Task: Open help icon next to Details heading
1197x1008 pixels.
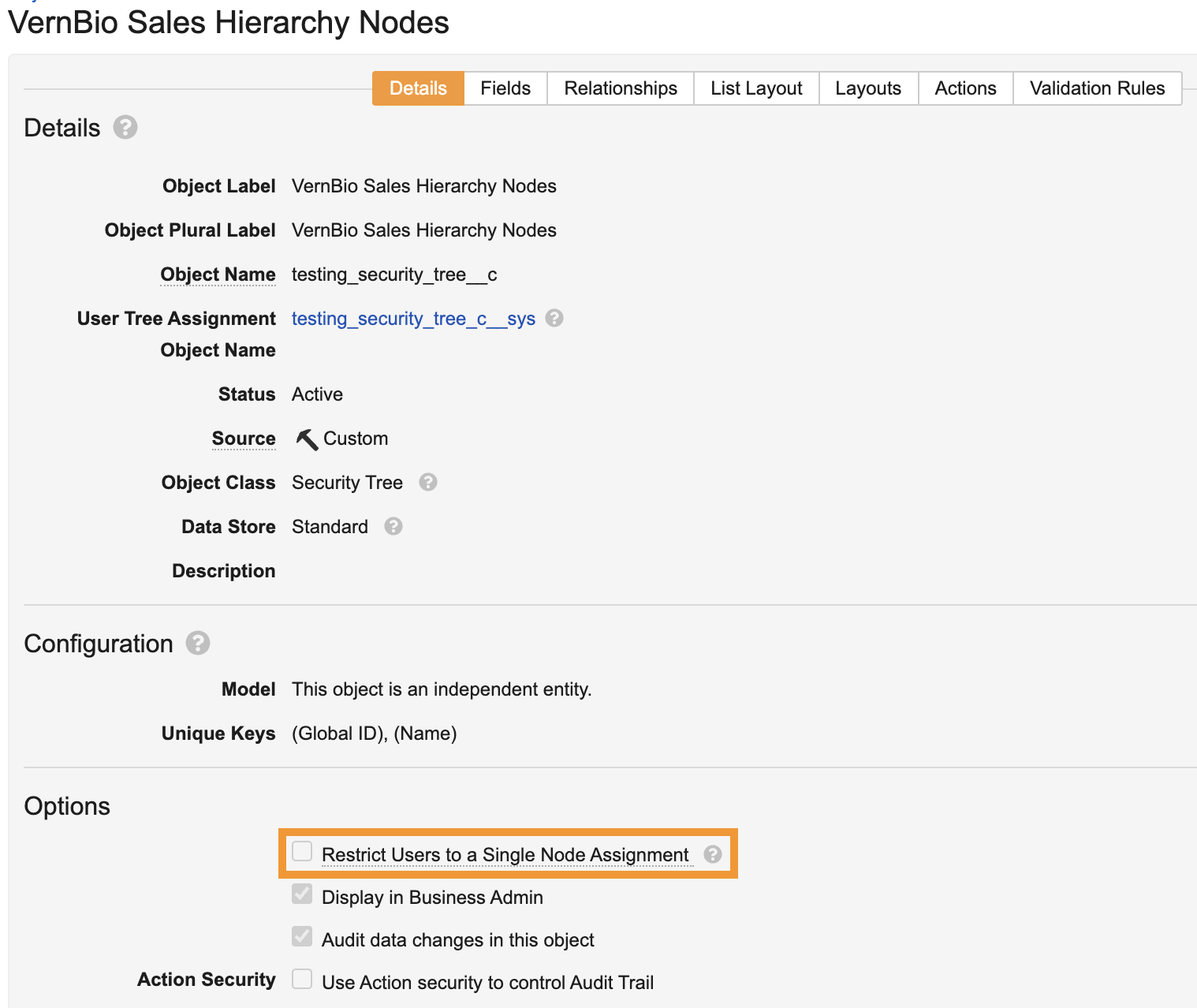Action: pyautogui.click(x=125, y=127)
